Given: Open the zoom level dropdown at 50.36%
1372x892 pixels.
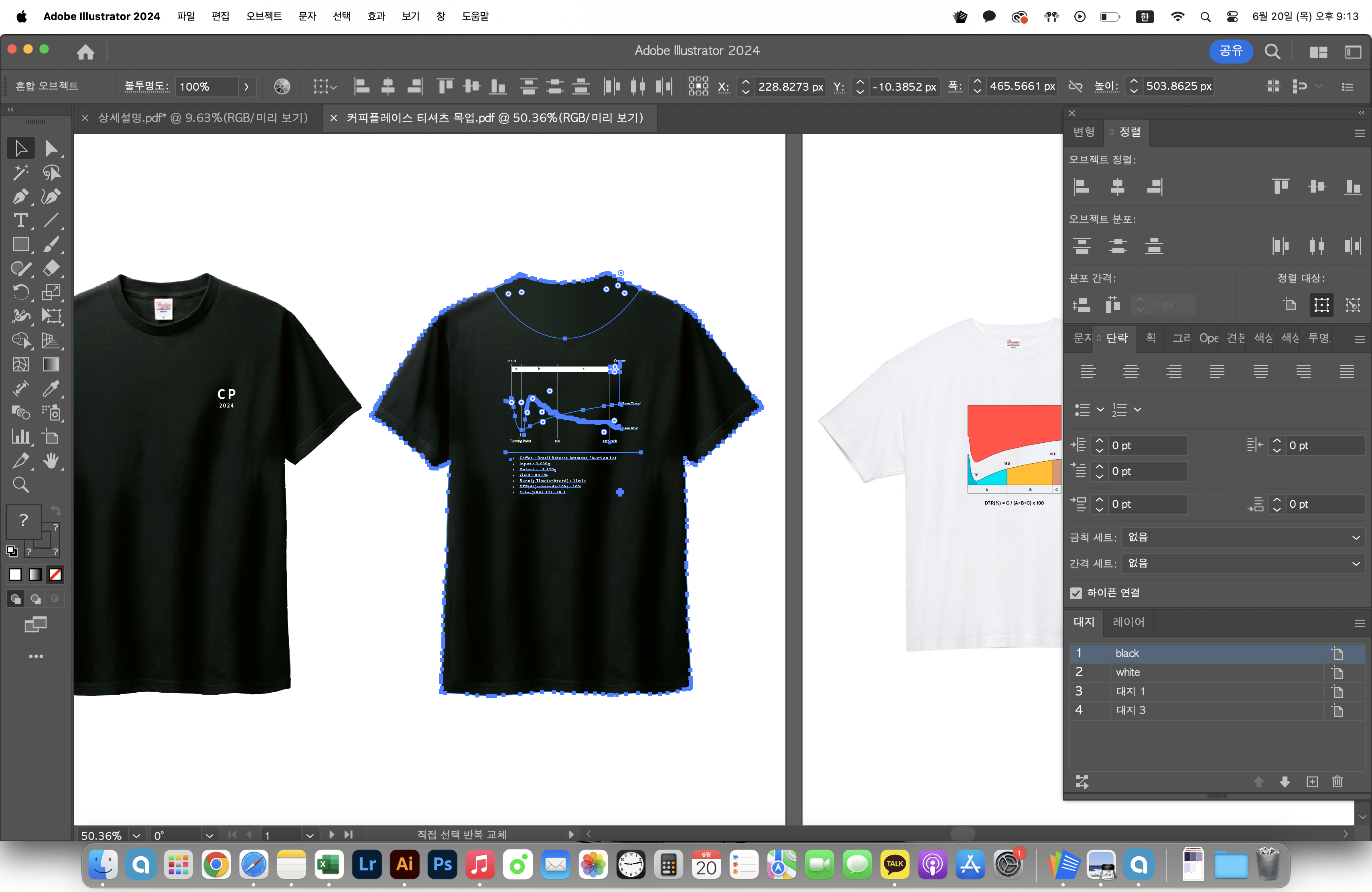Looking at the screenshot, I should [137, 835].
